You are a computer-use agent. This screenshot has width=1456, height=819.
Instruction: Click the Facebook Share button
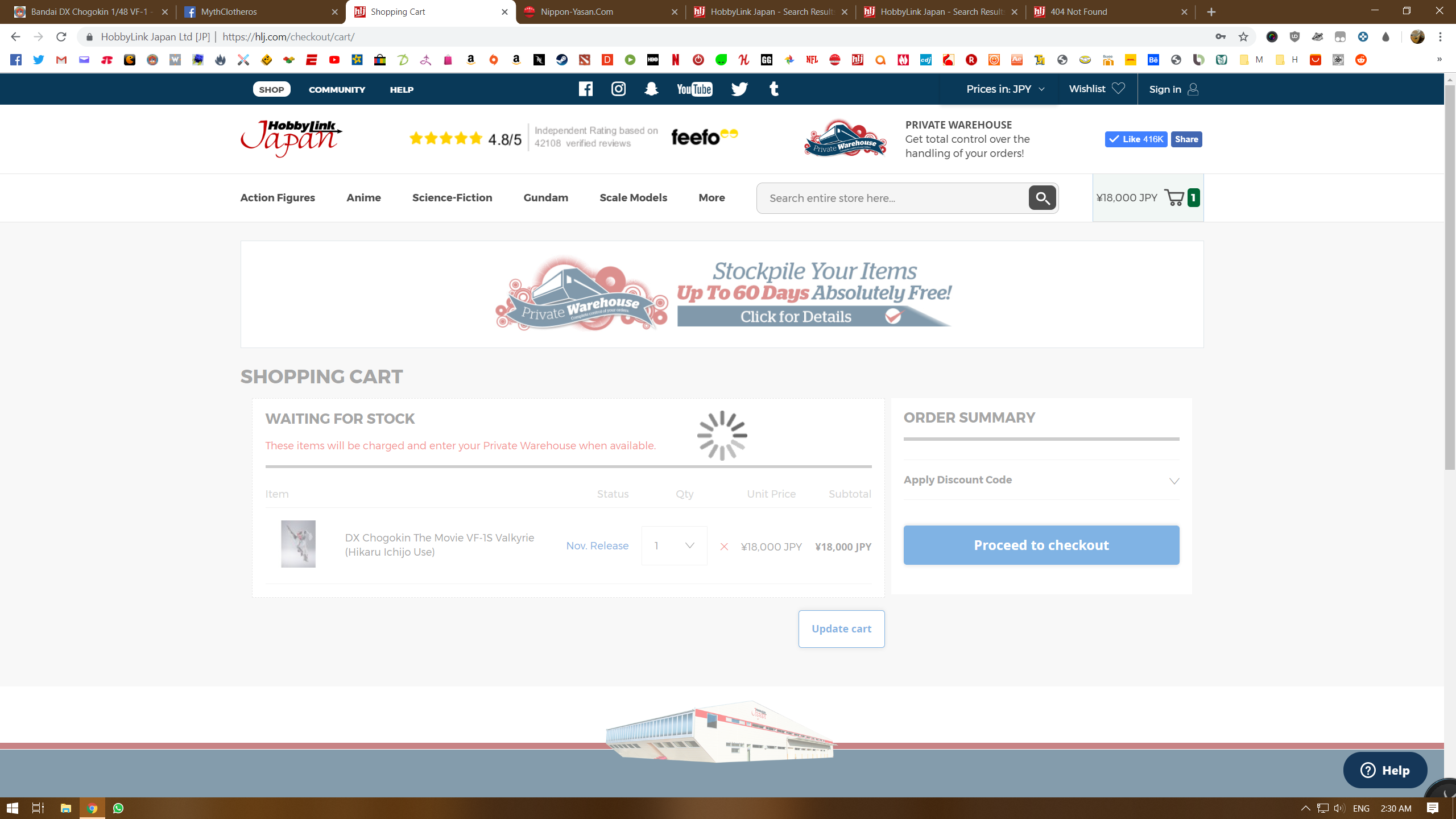coord(1186,139)
